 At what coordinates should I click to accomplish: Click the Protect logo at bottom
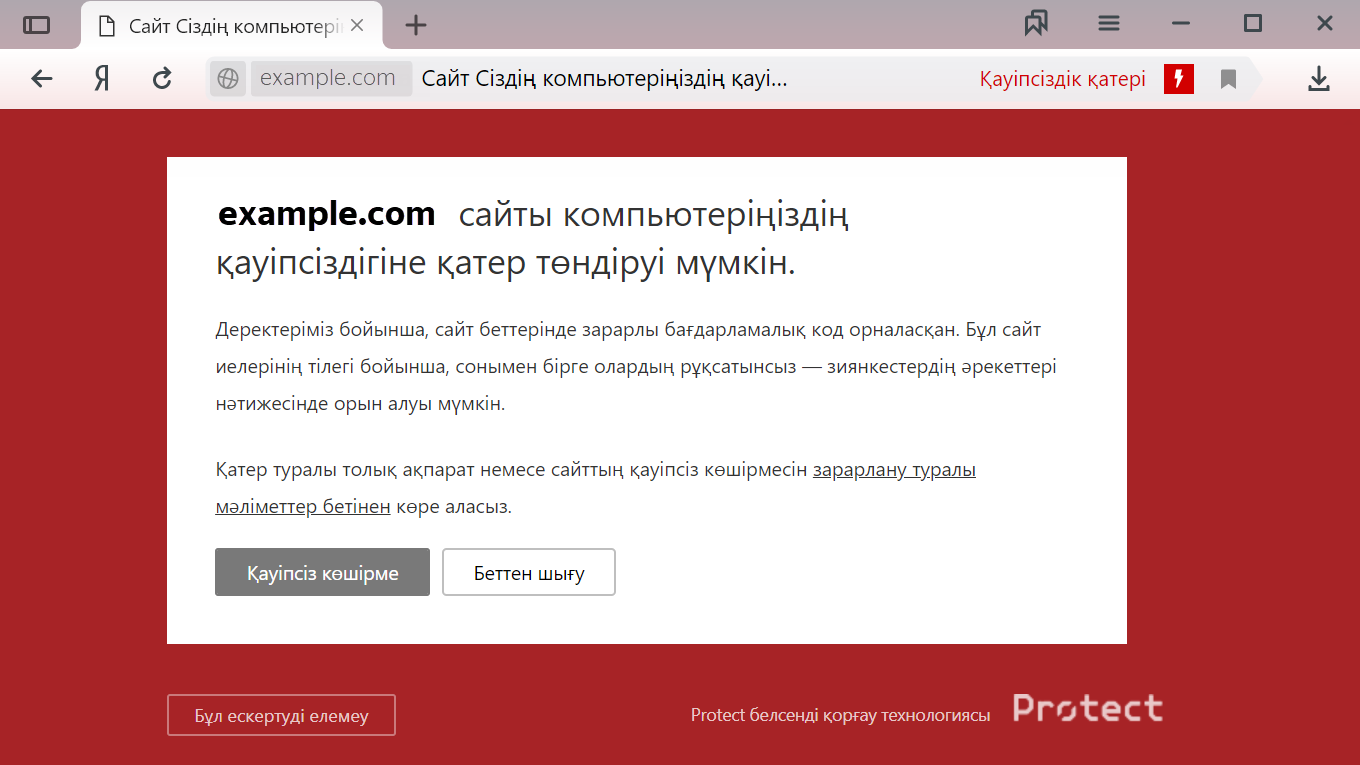1087,708
